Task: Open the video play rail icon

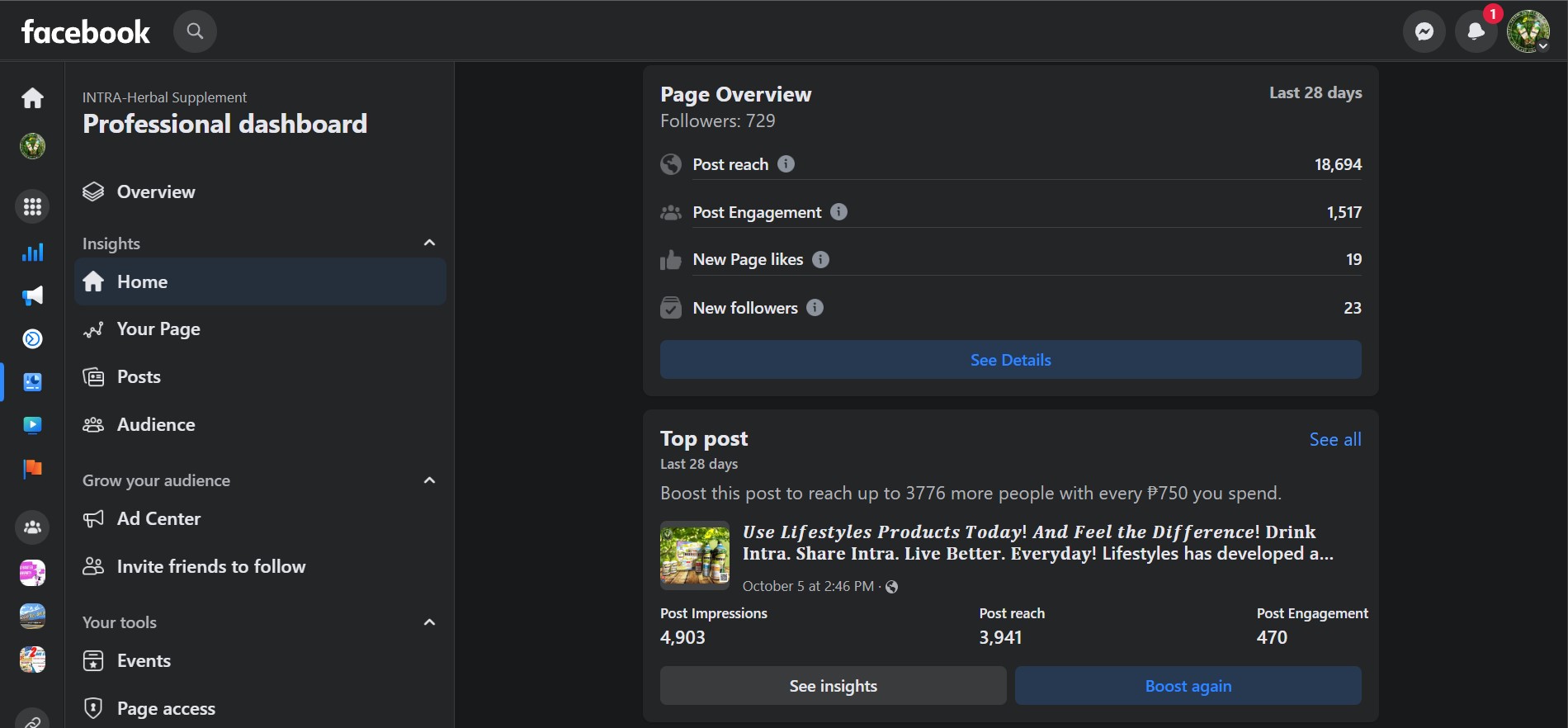Action: click(32, 425)
